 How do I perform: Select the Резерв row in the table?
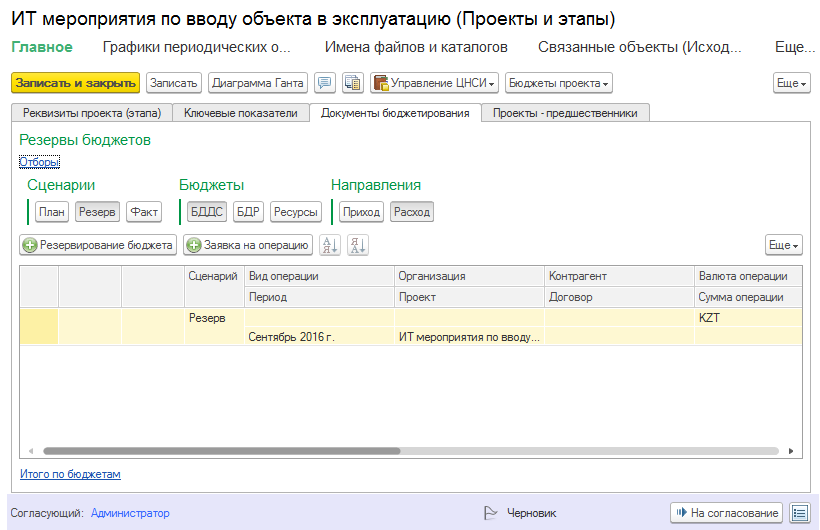tap(411, 327)
